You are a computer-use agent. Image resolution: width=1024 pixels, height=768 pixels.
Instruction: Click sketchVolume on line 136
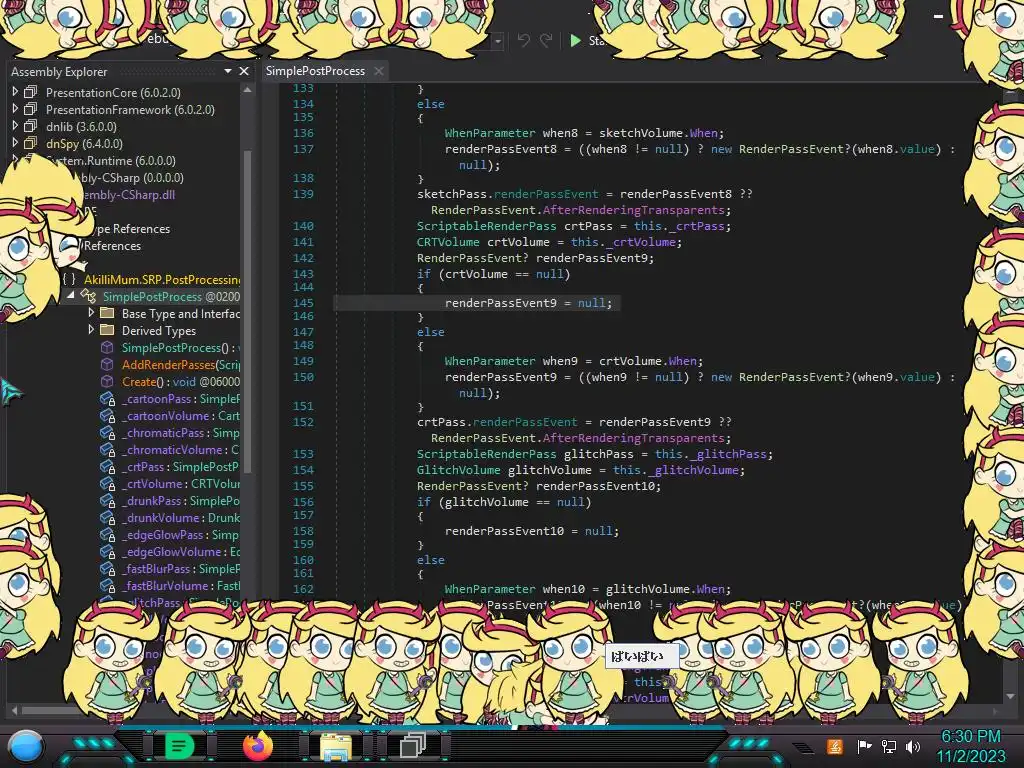pyautogui.click(x=641, y=133)
